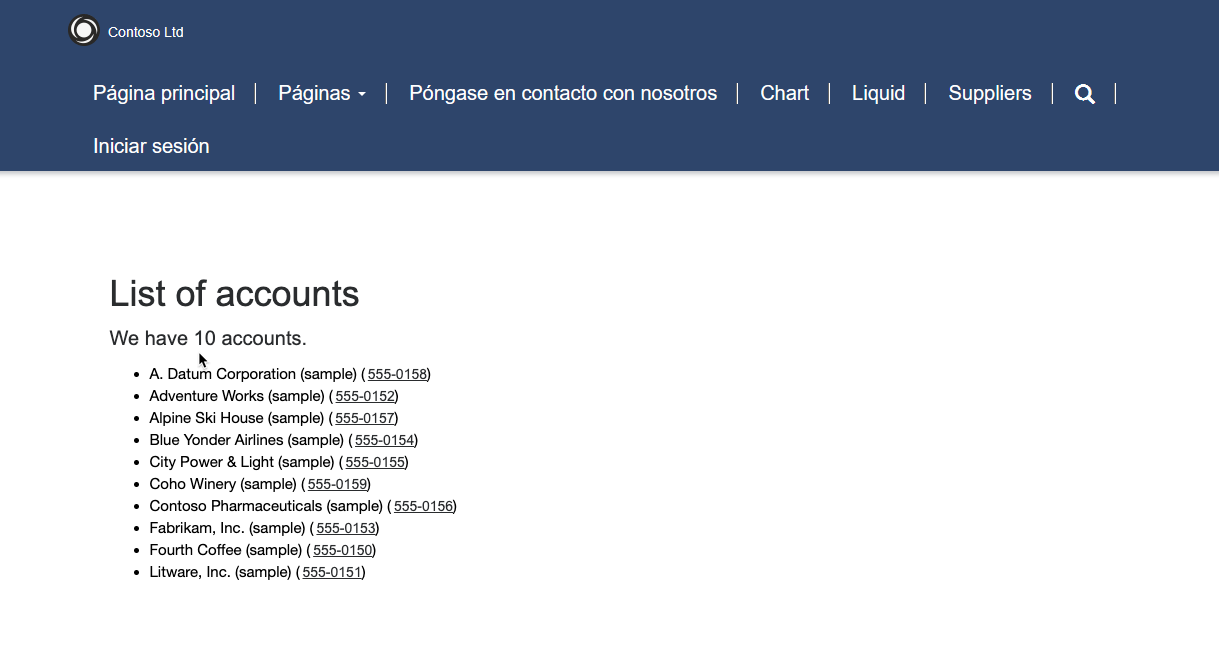This screenshot has width=1219, height=662.
Task: Click Contoso Pharmaceuticals phone 555-0156
Action: pyautogui.click(x=424, y=506)
